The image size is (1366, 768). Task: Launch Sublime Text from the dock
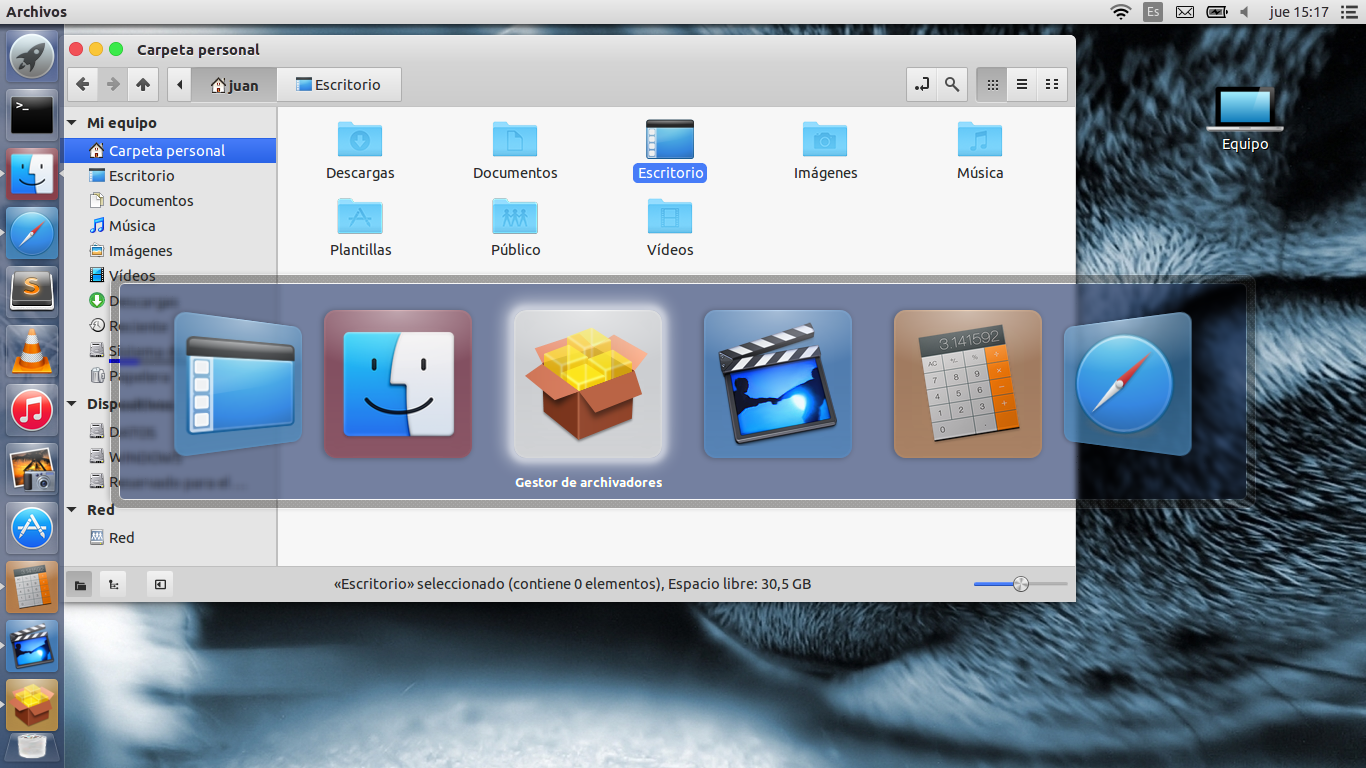(32, 291)
